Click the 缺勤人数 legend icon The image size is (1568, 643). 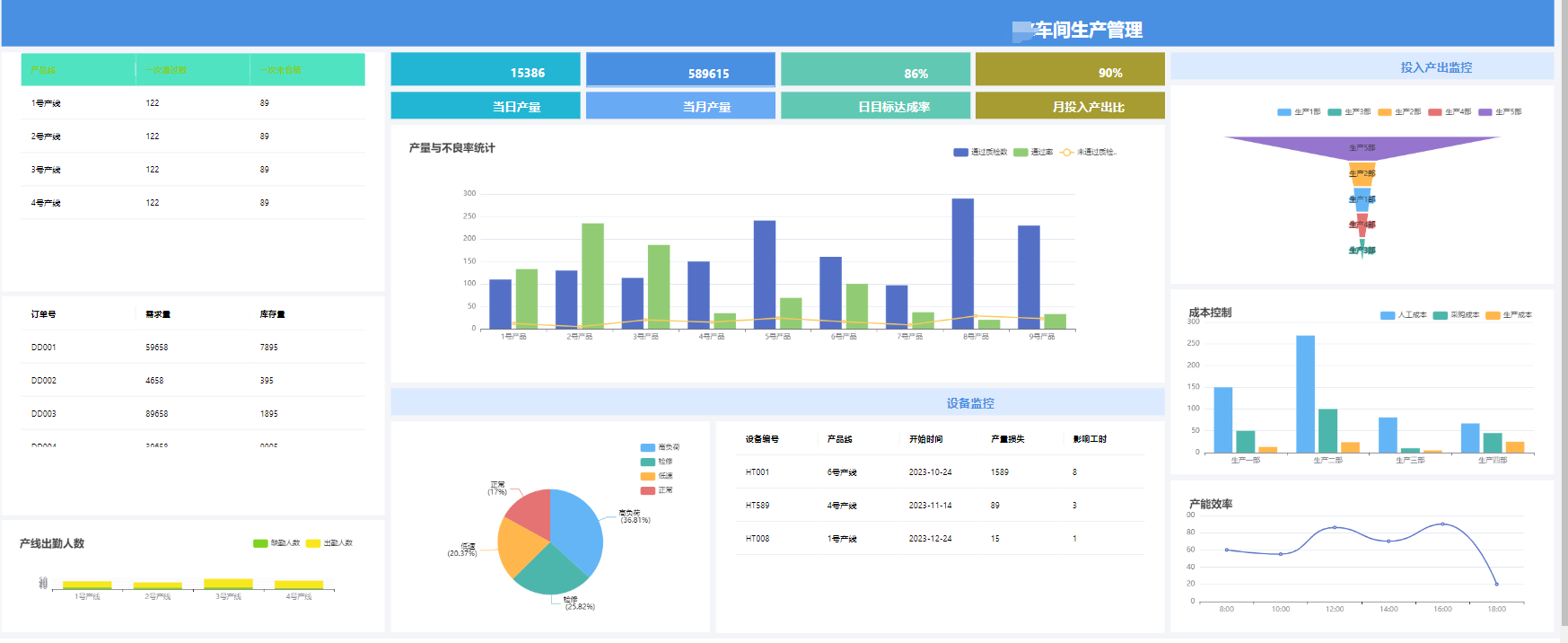tap(260, 543)
